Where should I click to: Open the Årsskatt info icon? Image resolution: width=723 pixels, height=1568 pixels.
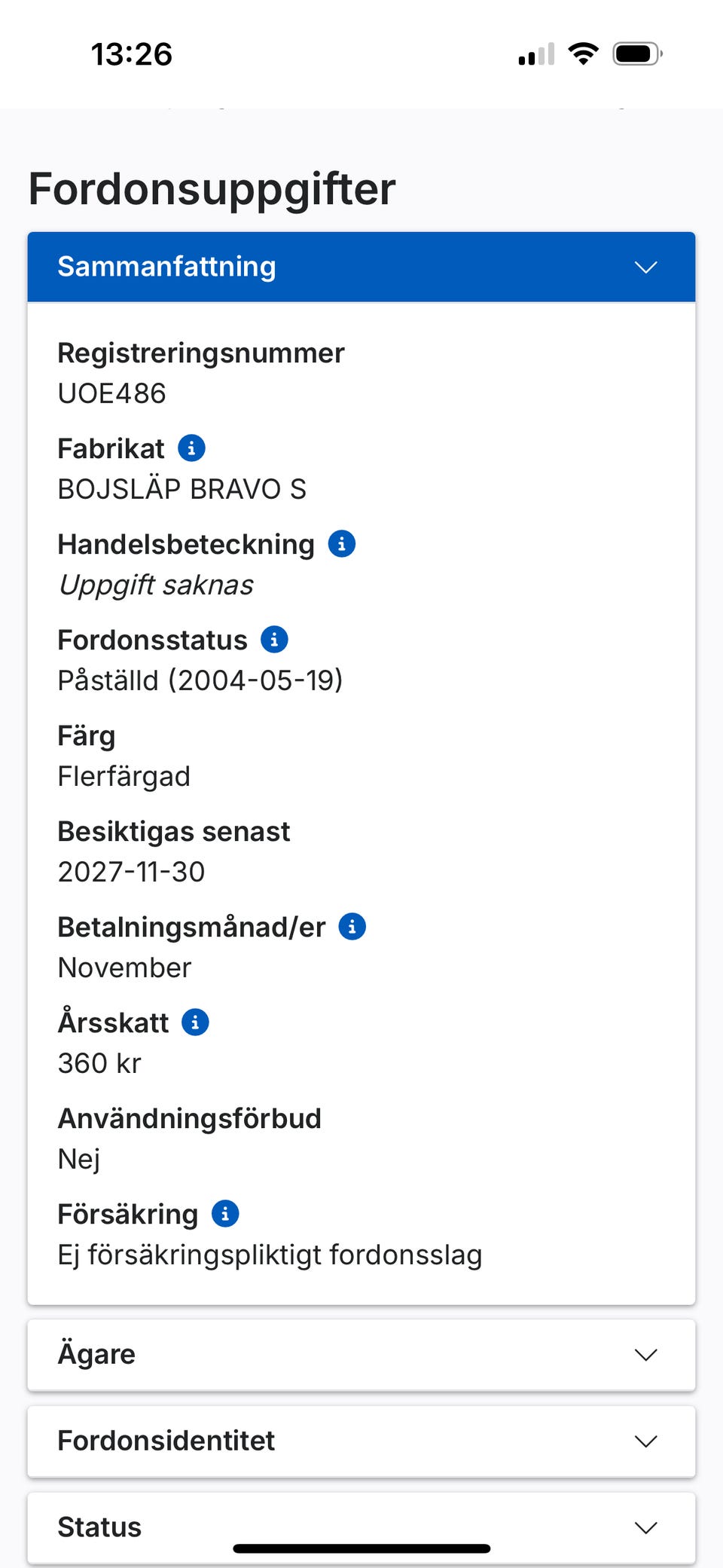pos(195,1022)
